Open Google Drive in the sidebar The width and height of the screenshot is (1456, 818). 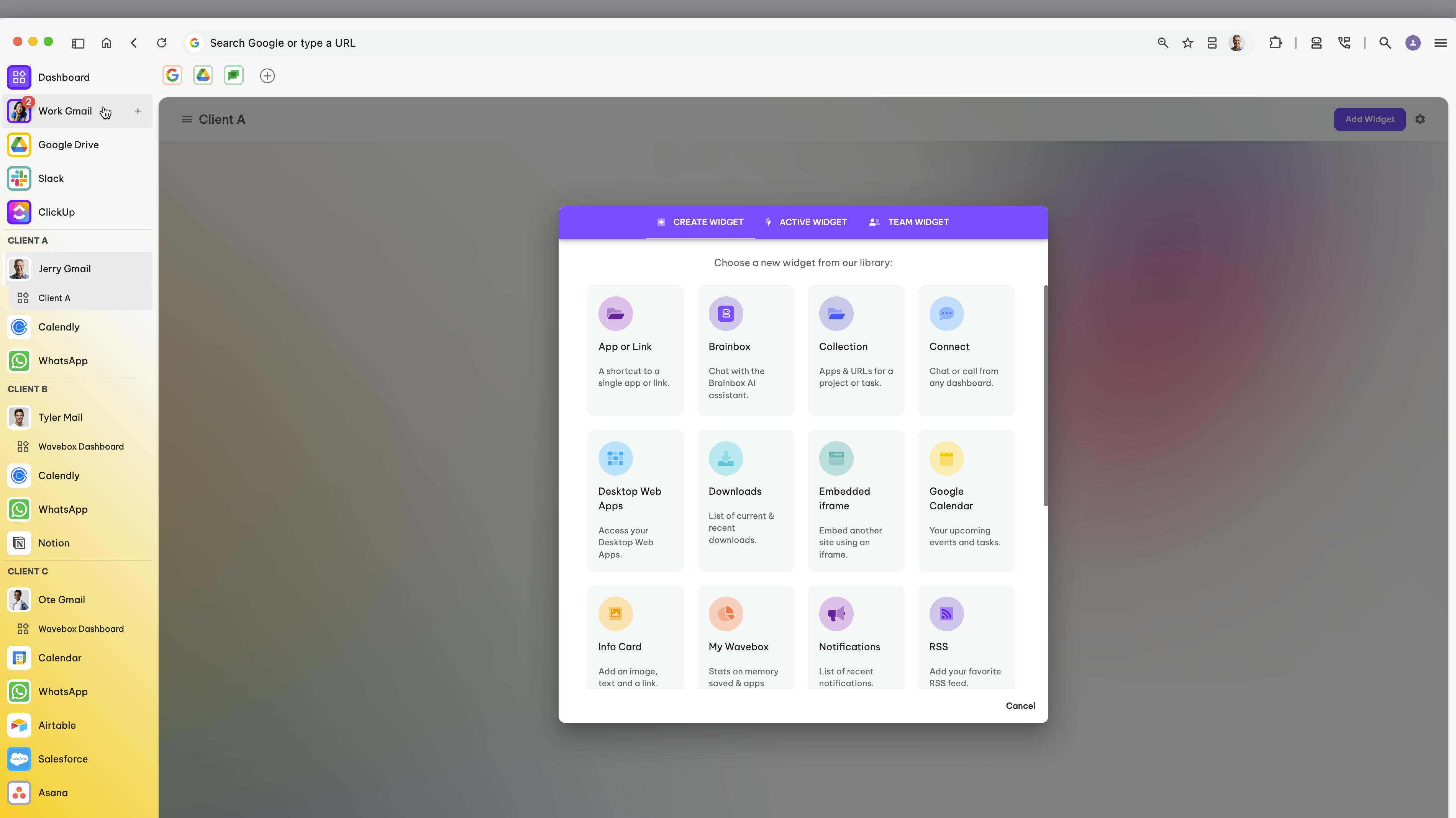click(77, 145)
